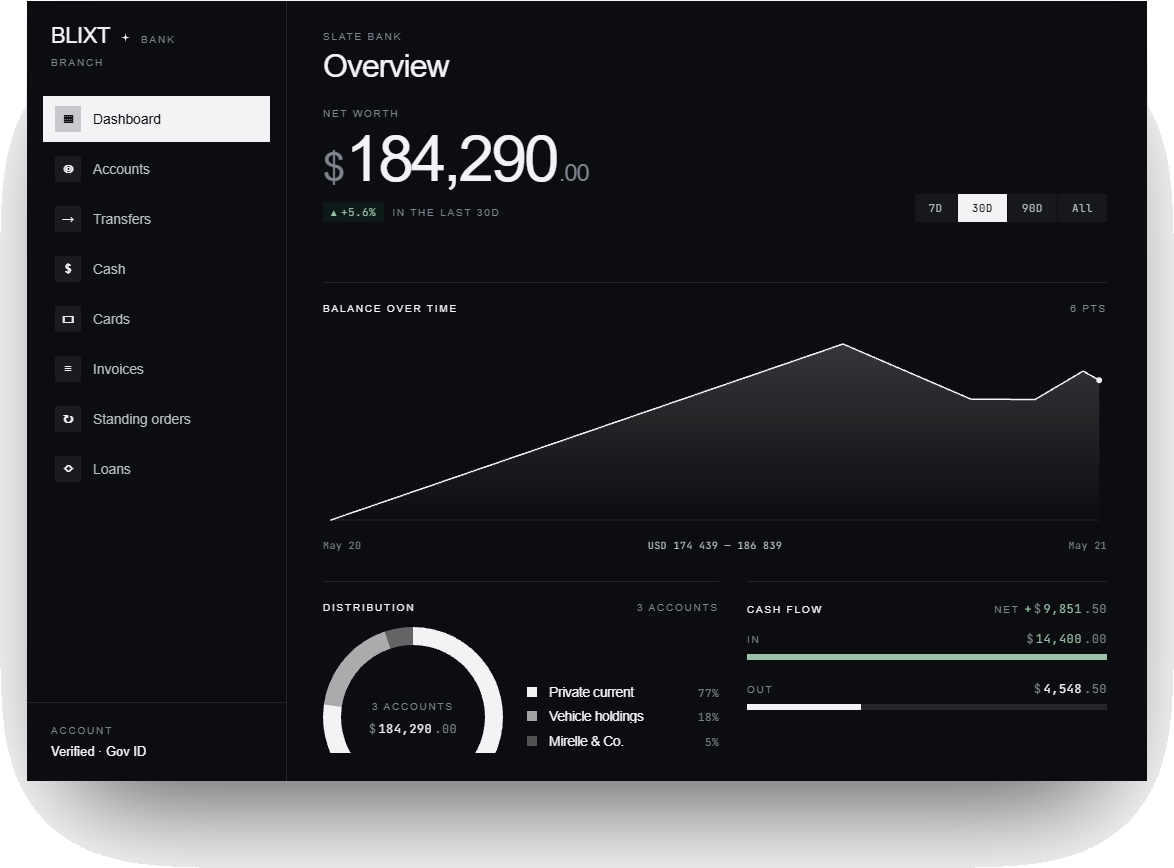
Task: Click the Dashboard grid icon in sidebar
Action: point(68,119)
